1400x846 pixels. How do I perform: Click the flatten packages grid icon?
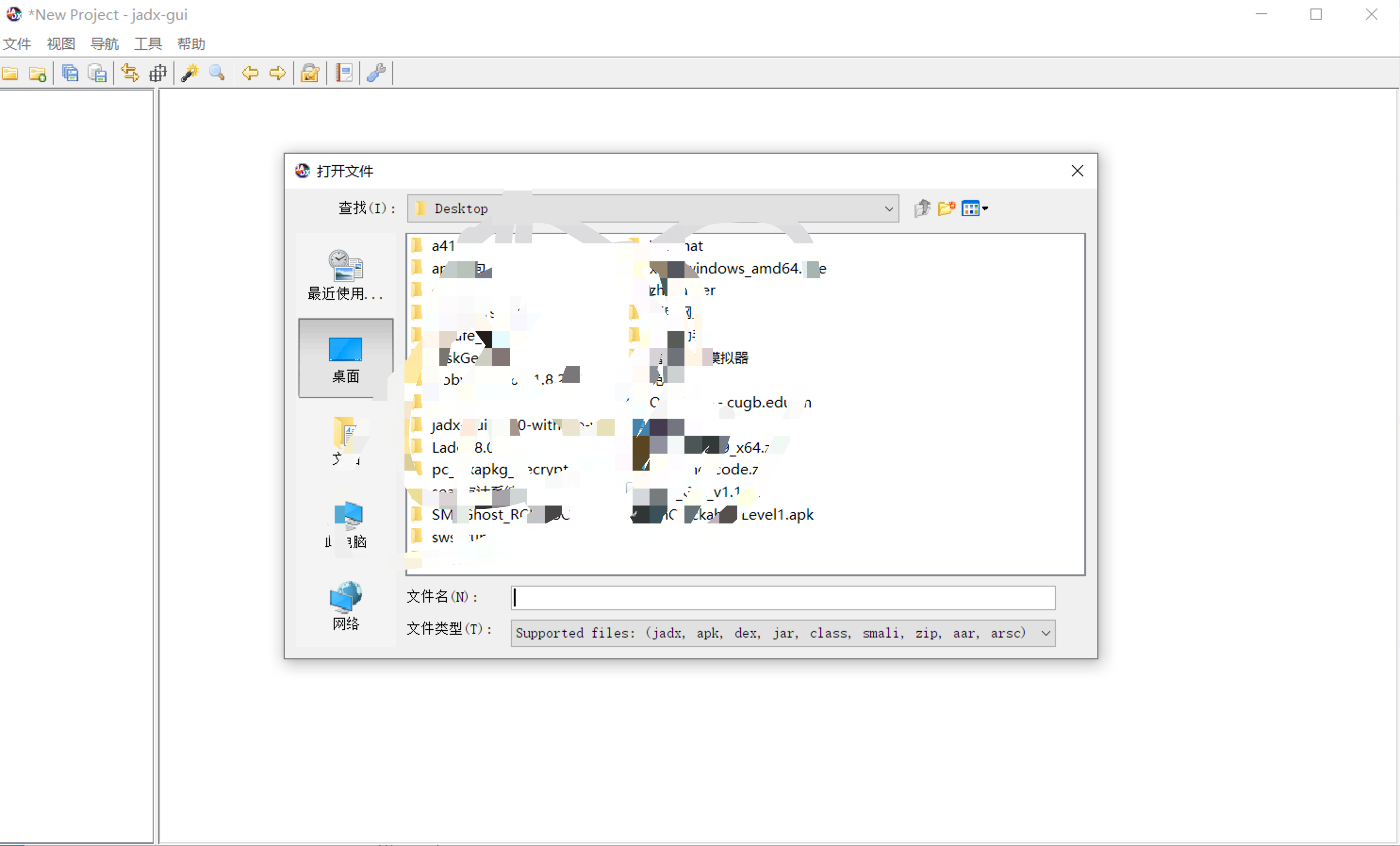click(x=157, y=74)
